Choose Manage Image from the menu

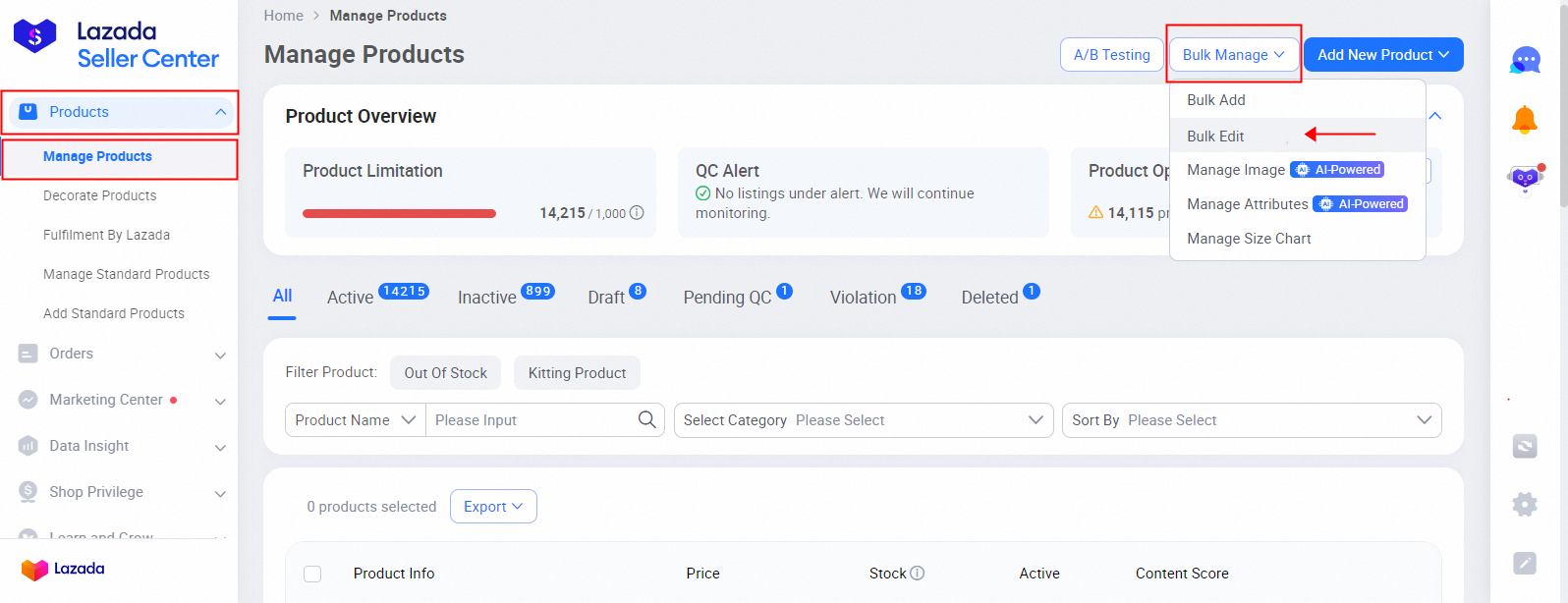pyautogui.click(x=1297, y=170)
